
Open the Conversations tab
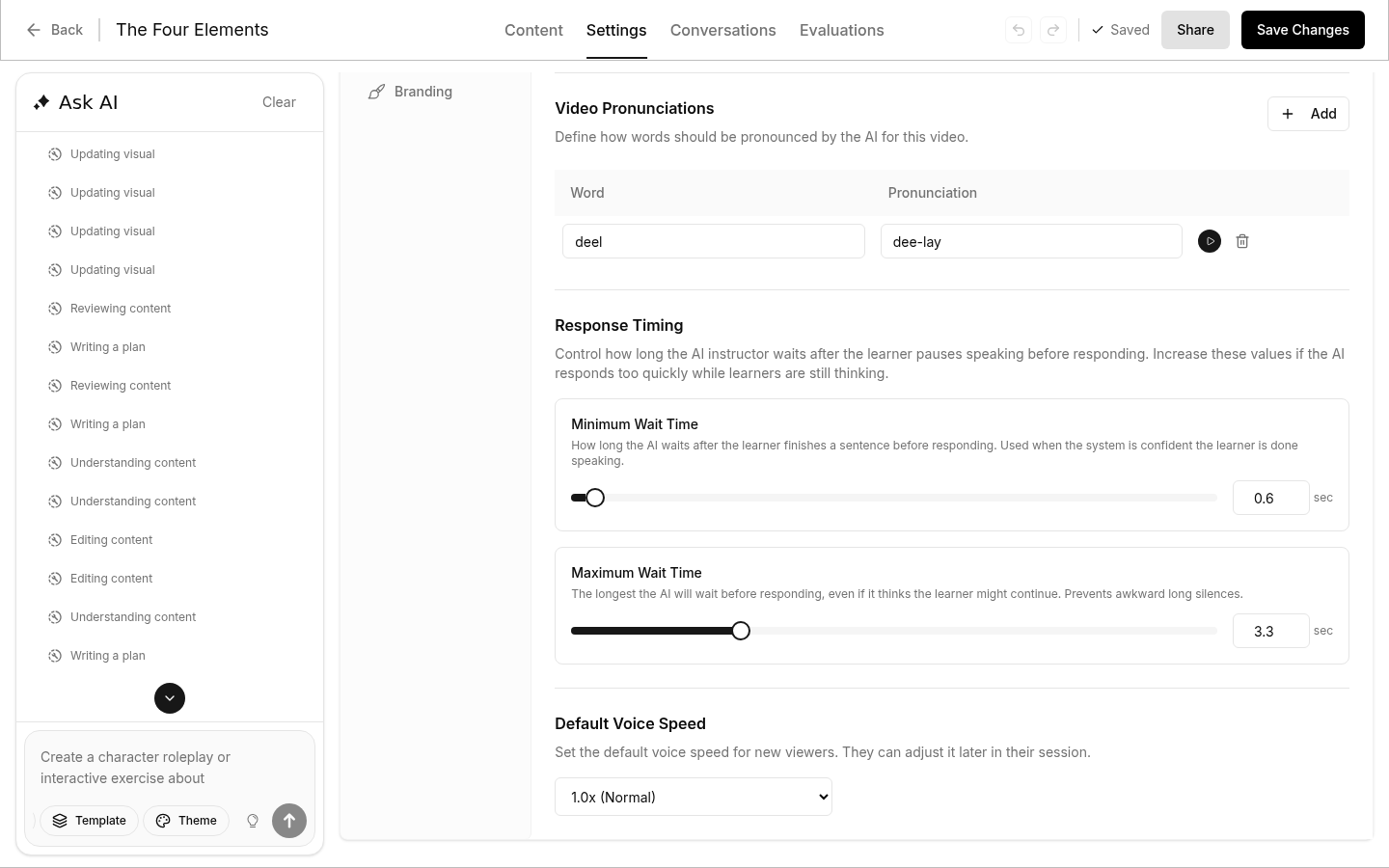(x=722, y=30)
